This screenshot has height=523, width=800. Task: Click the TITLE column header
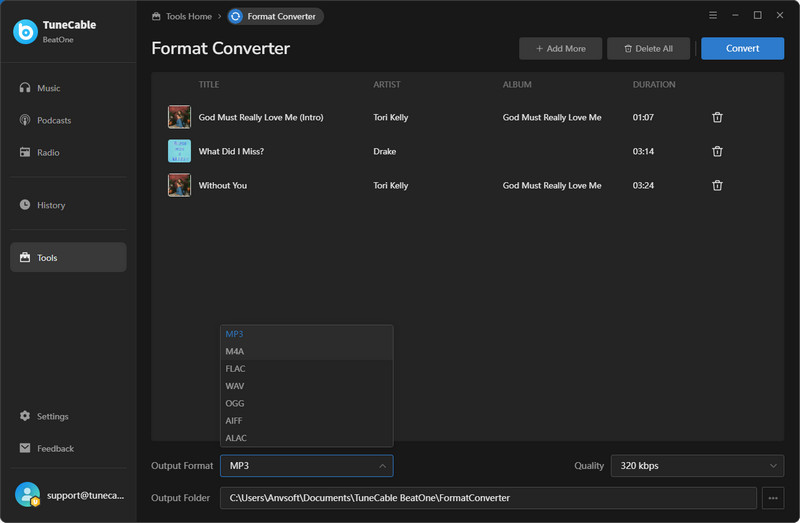(209, 85)
